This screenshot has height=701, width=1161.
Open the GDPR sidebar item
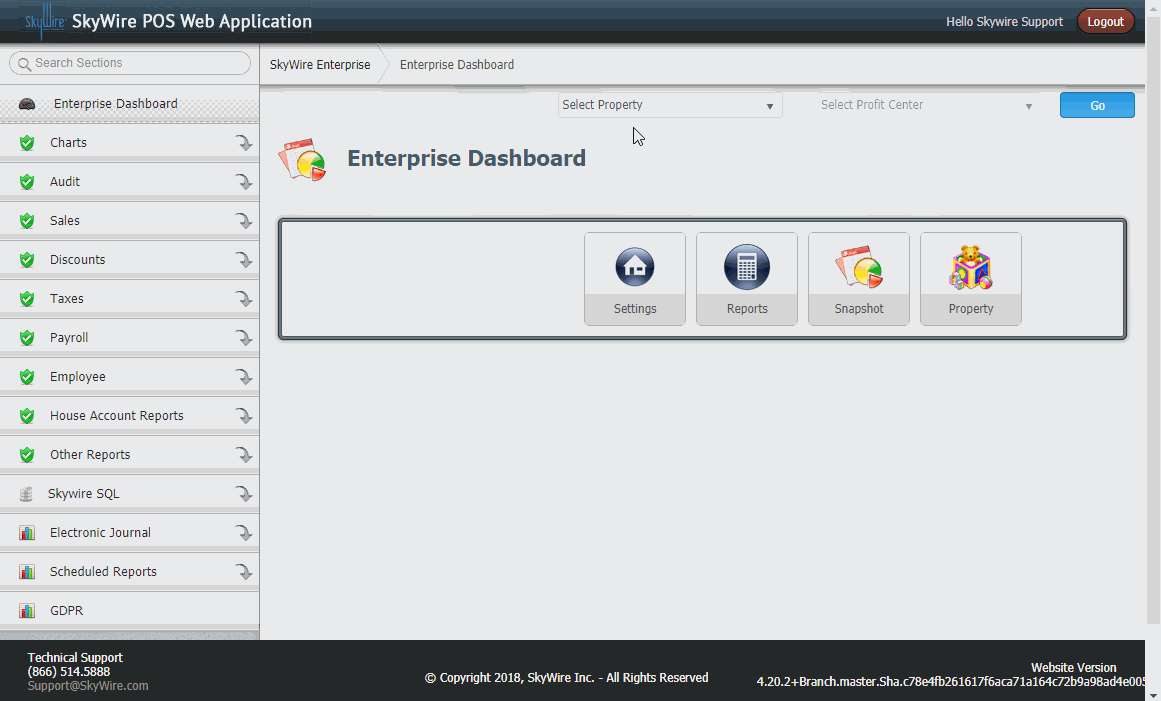(130, 611)
